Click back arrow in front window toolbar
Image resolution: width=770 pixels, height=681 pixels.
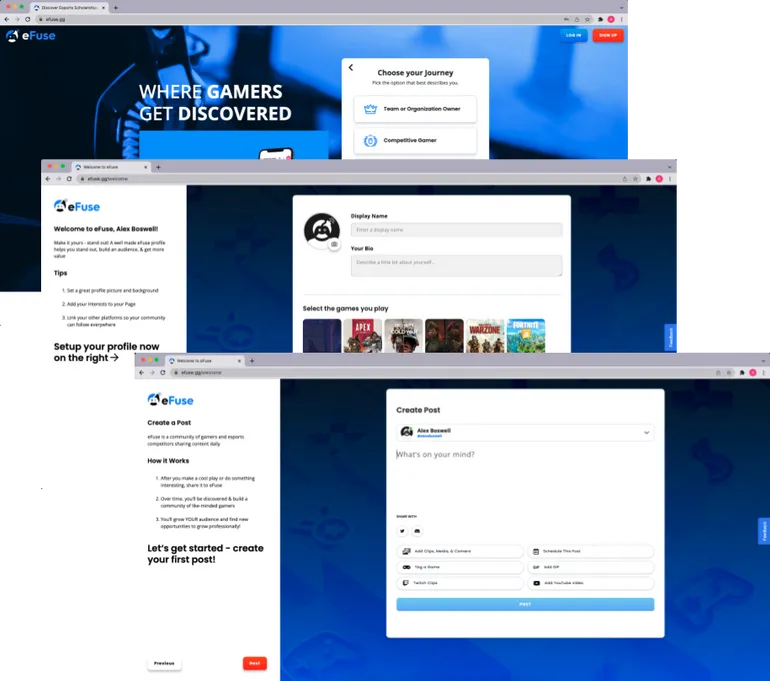[141, 373]
